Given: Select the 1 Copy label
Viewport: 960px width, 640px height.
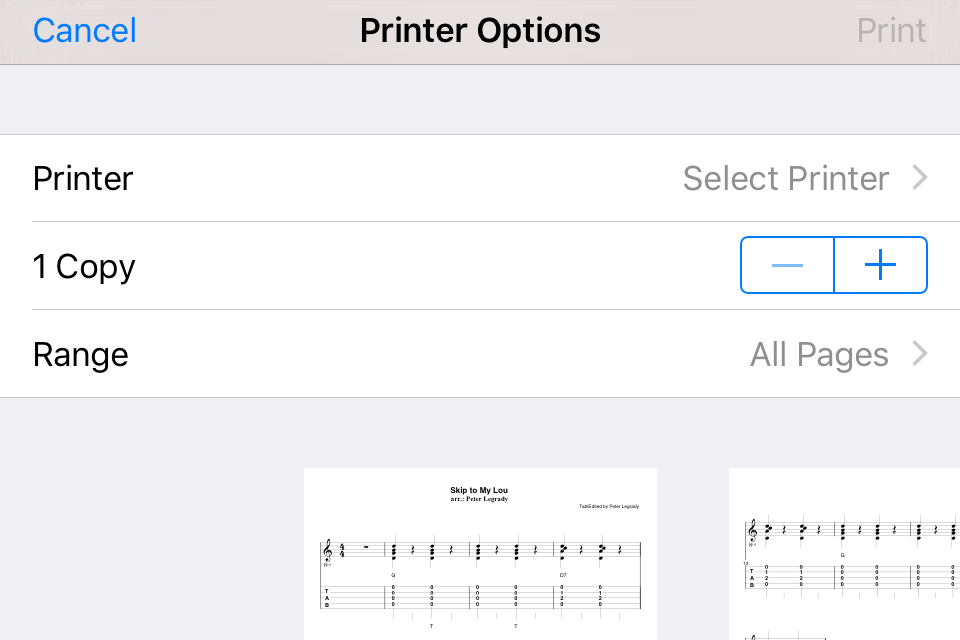Looking at the screenshot, I should point(84,266).
